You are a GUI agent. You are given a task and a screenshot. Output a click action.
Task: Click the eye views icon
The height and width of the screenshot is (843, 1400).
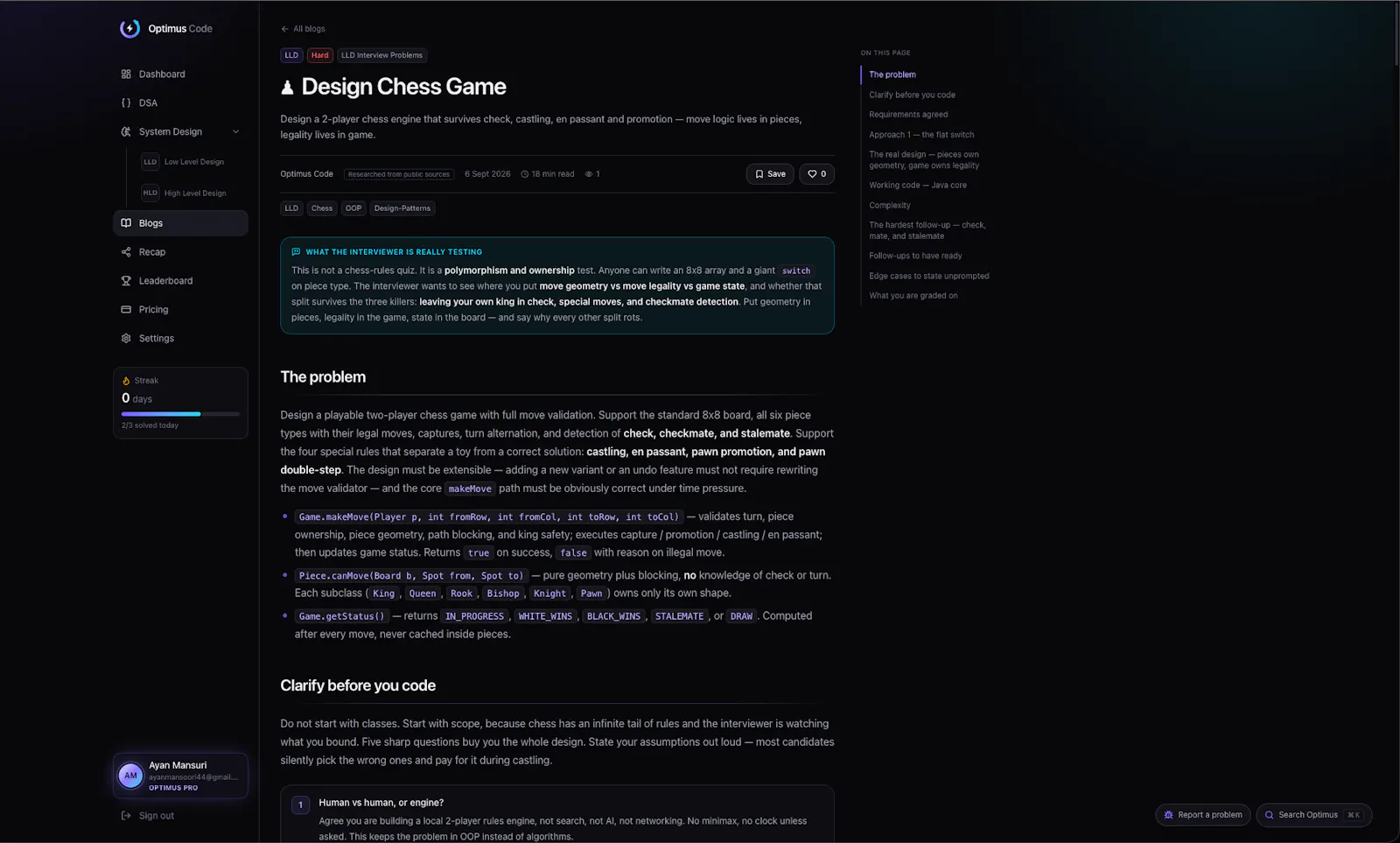click(589, 174)
